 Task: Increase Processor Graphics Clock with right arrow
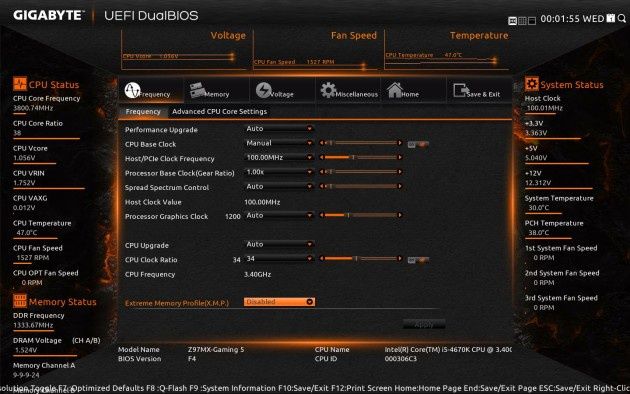(399, 215)
